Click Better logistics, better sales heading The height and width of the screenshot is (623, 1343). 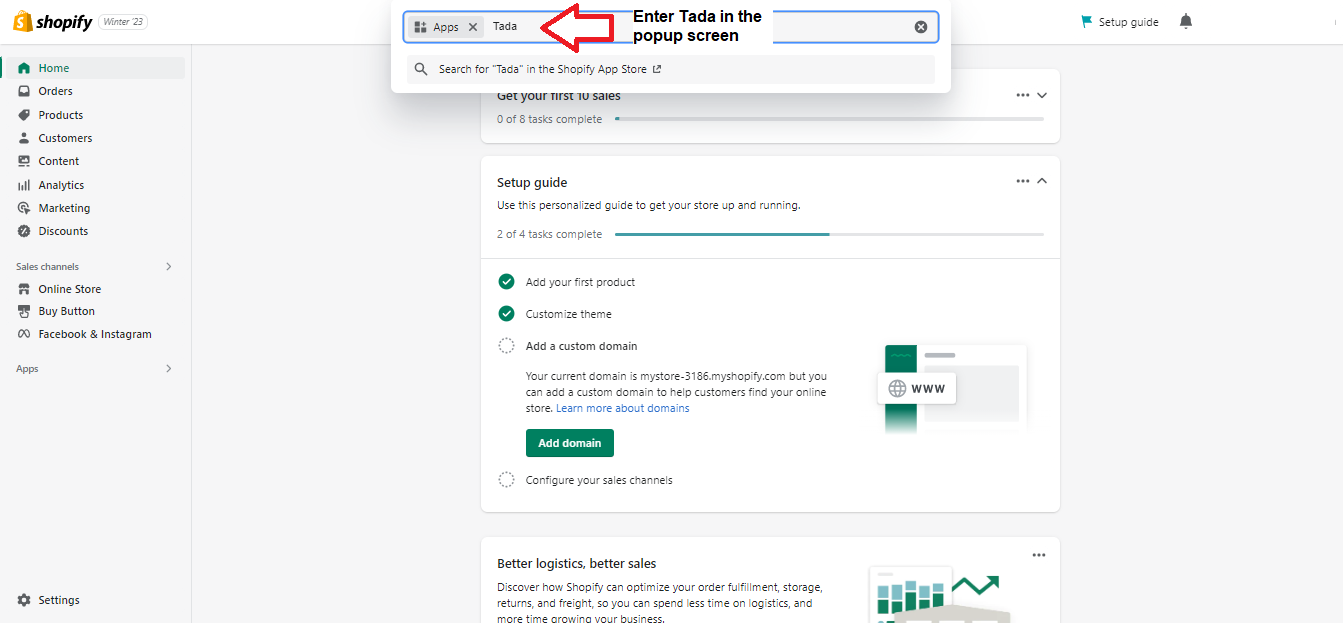click(577, 563)
